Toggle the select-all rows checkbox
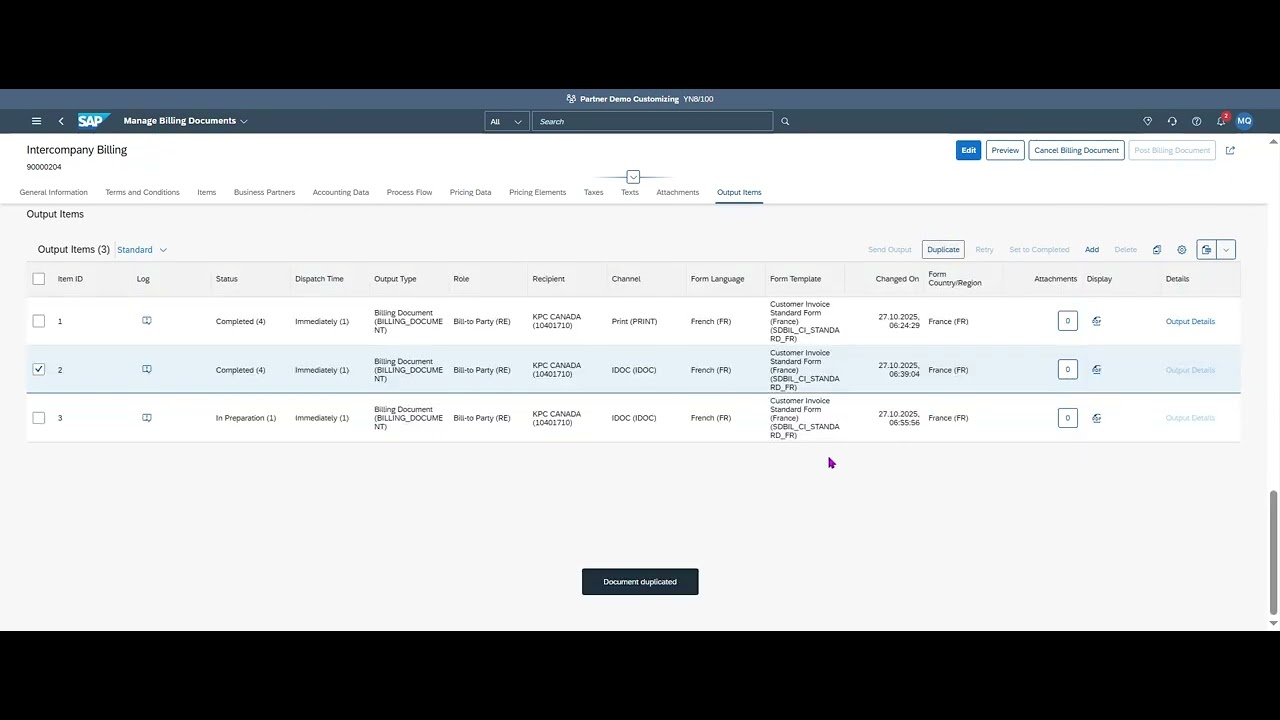Screen dimensions: 1280x720 pyautogui.click(x=39, y=279)
